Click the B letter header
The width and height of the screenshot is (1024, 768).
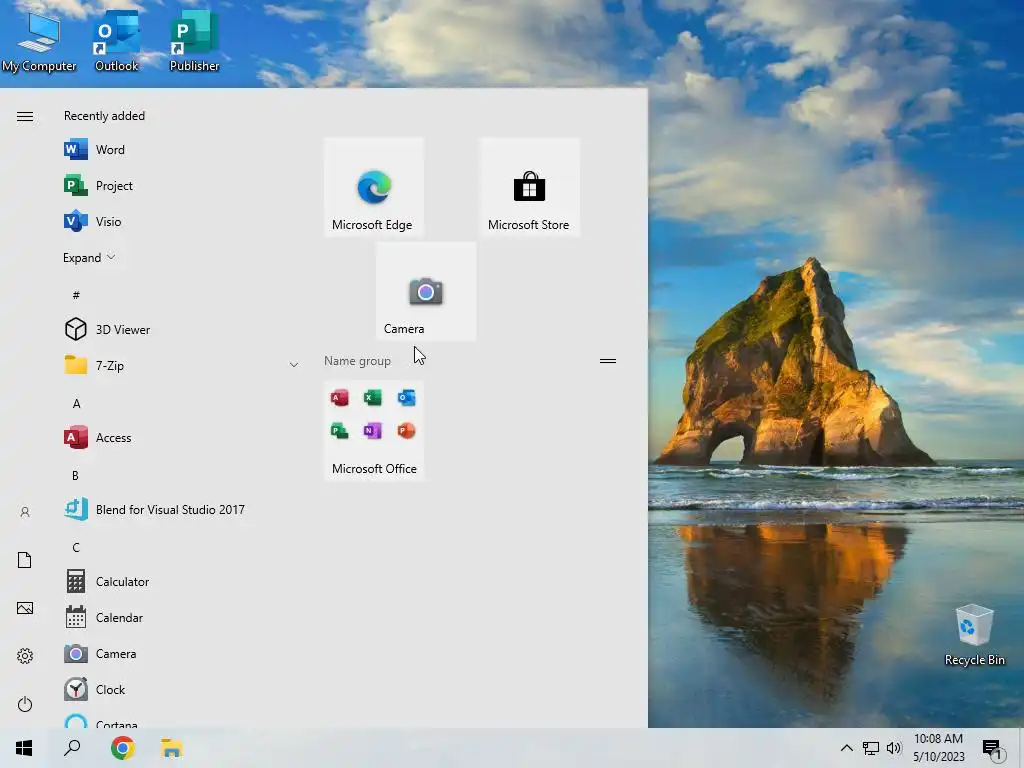[75, 475]
